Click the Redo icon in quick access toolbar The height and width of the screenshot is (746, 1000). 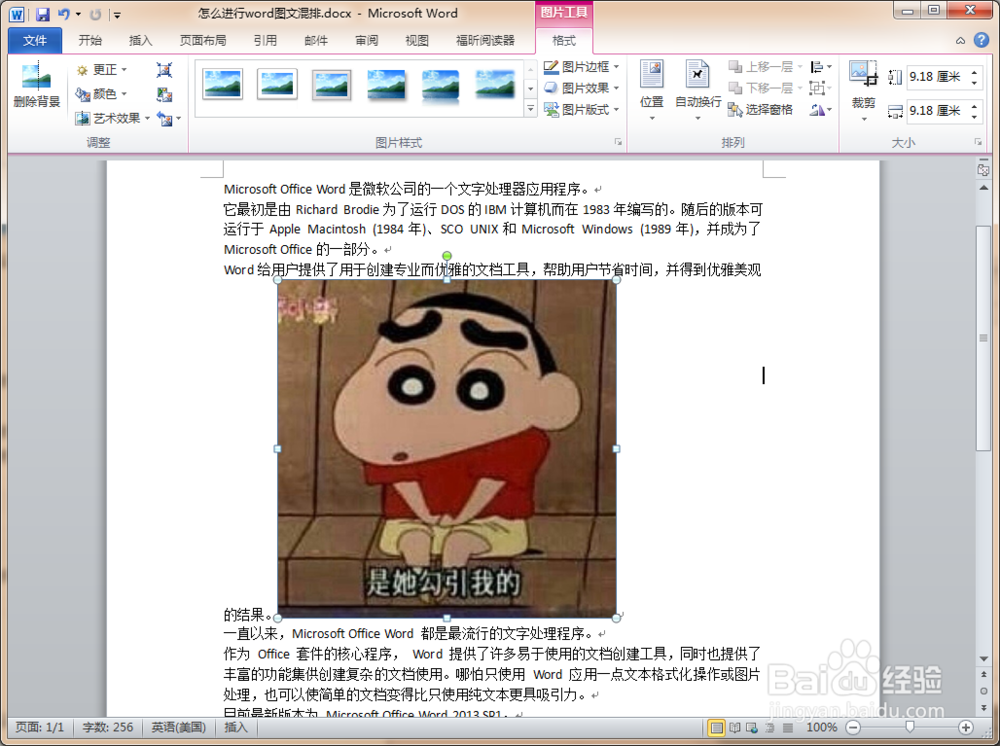96,14
